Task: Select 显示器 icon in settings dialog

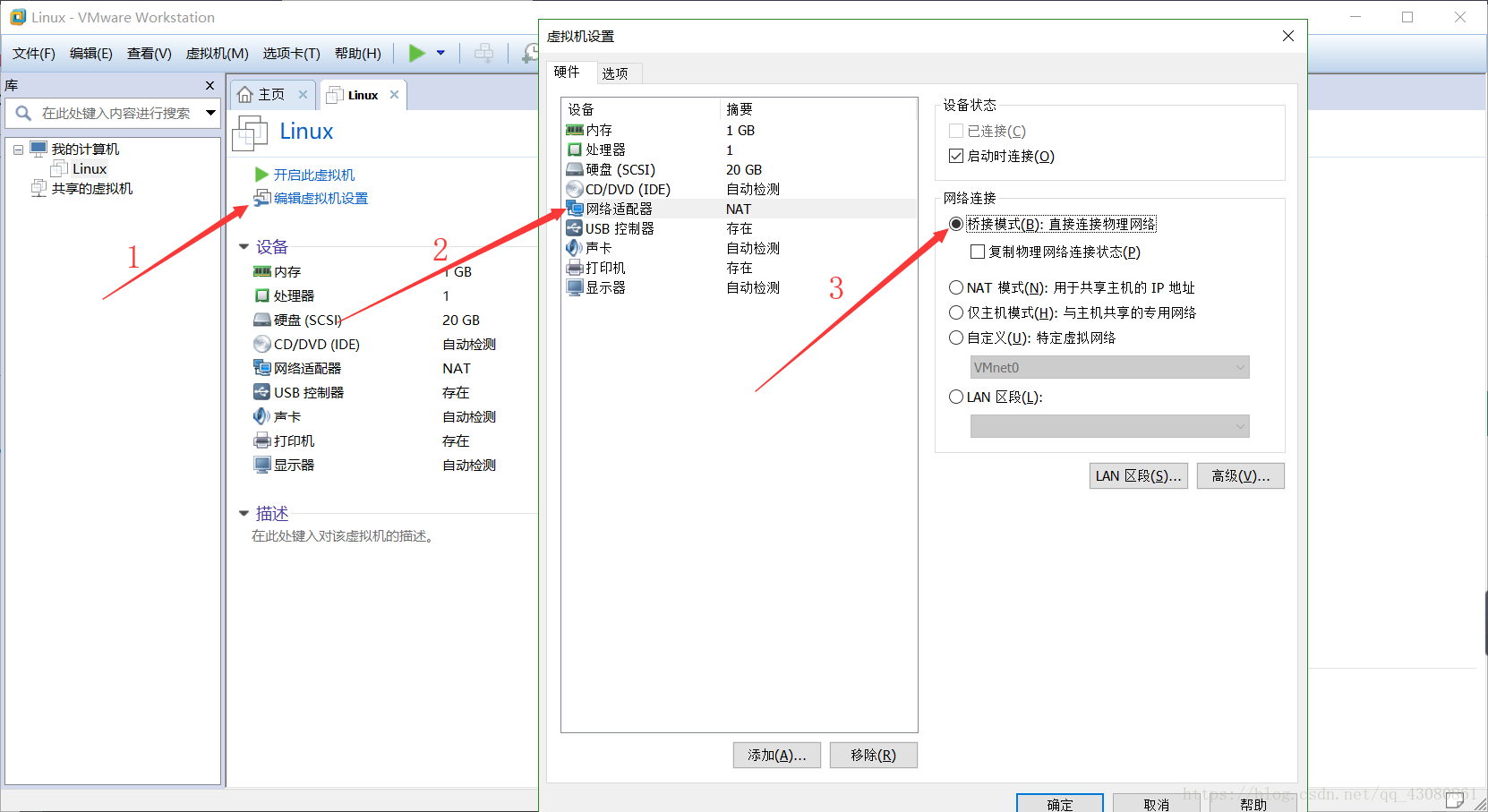Action: pos(575,287)
